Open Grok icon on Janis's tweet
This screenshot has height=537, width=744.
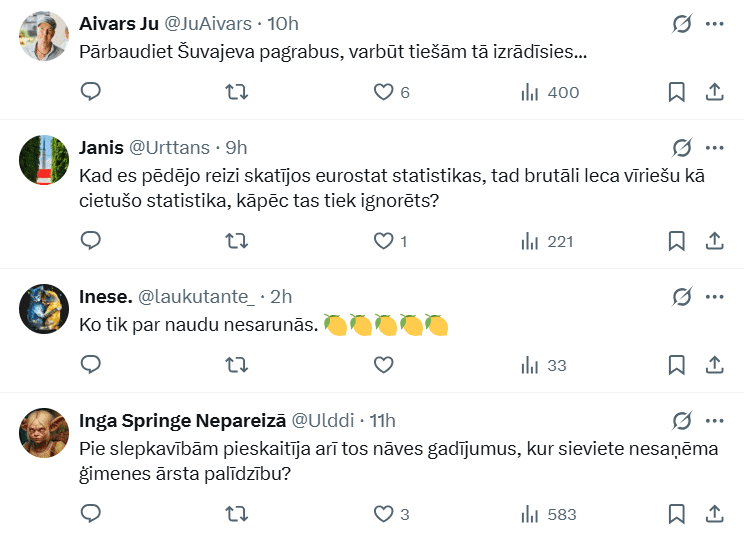pyautogui.click(x=682, y=148)
